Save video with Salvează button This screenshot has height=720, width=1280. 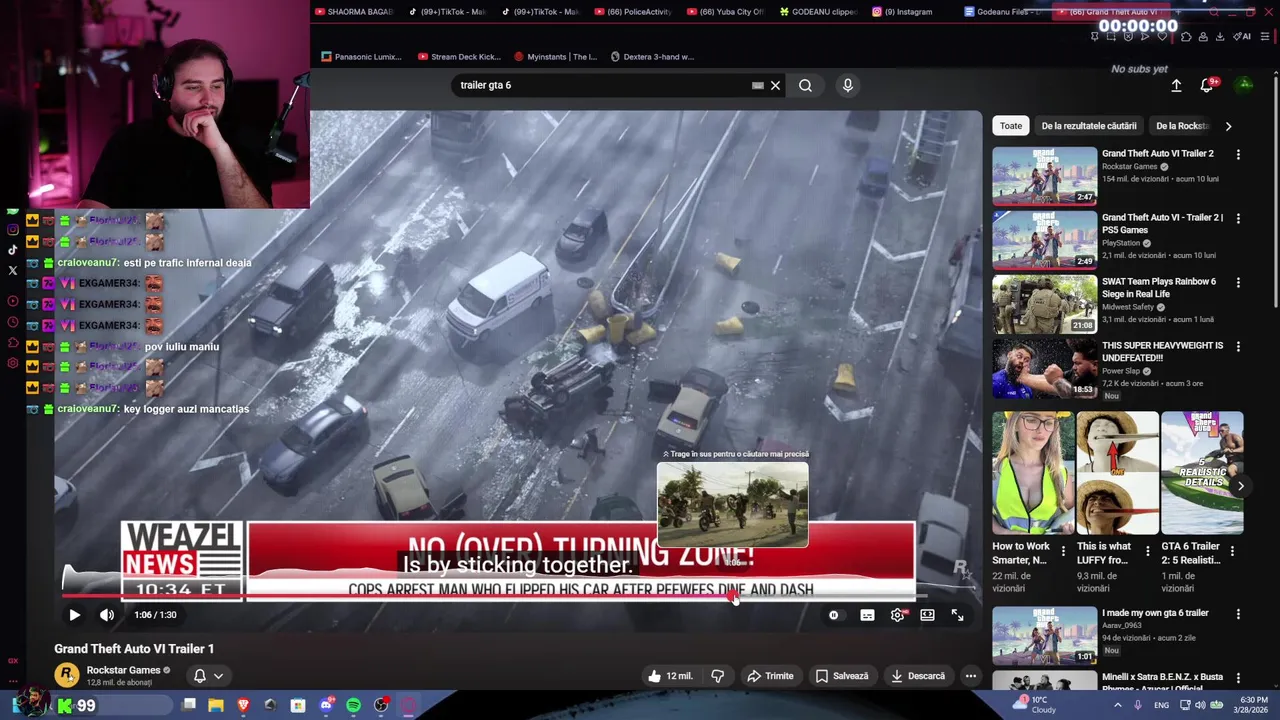coord(841,676)
